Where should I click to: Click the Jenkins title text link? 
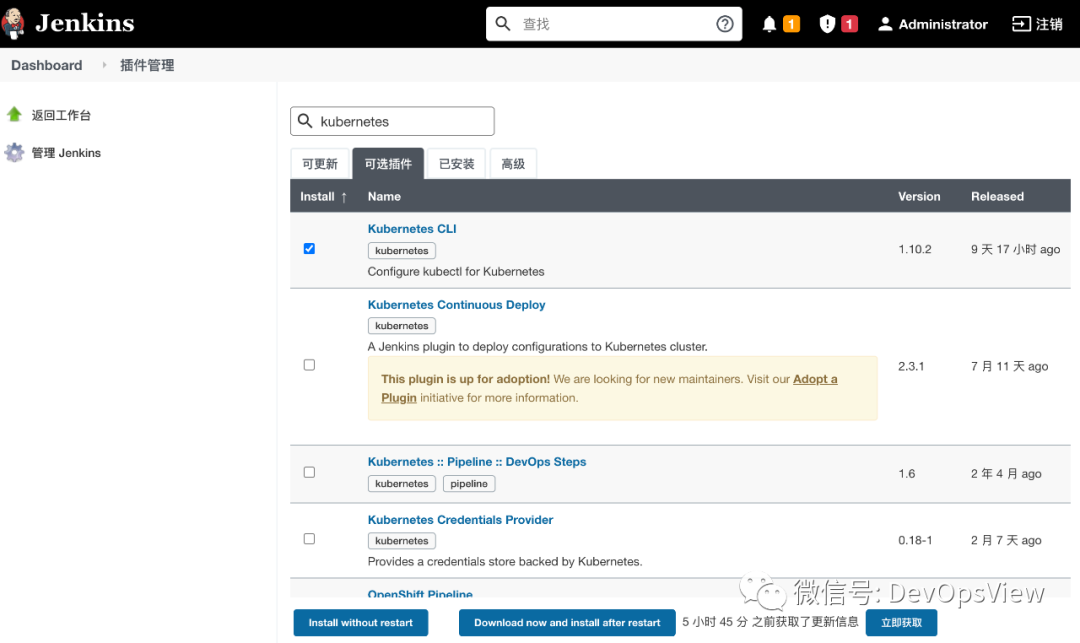(85, 23)
